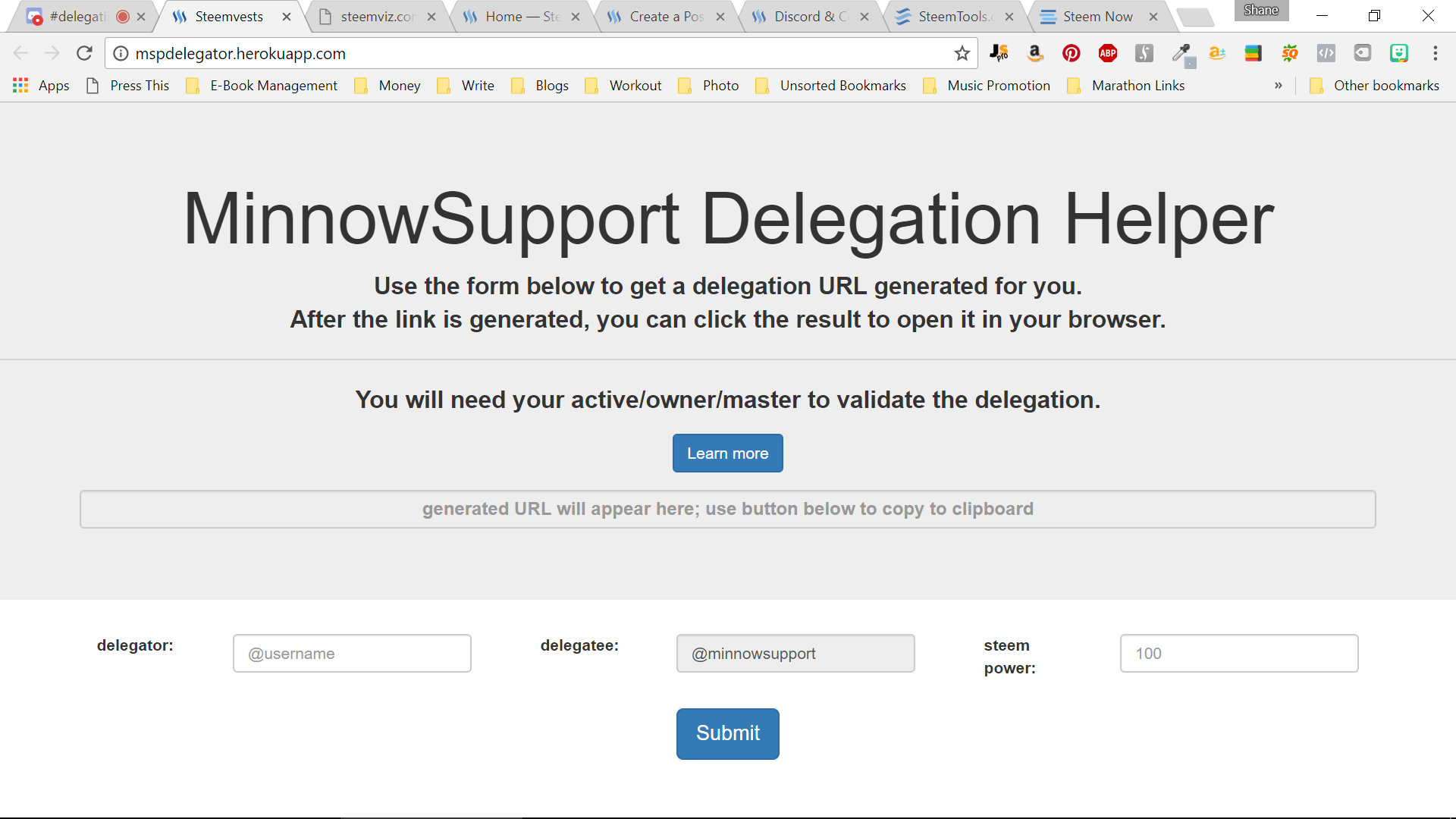Open the Chrome three-dot menu
This screenshot has height=819, width=1456.
[x=1436, y=53]
